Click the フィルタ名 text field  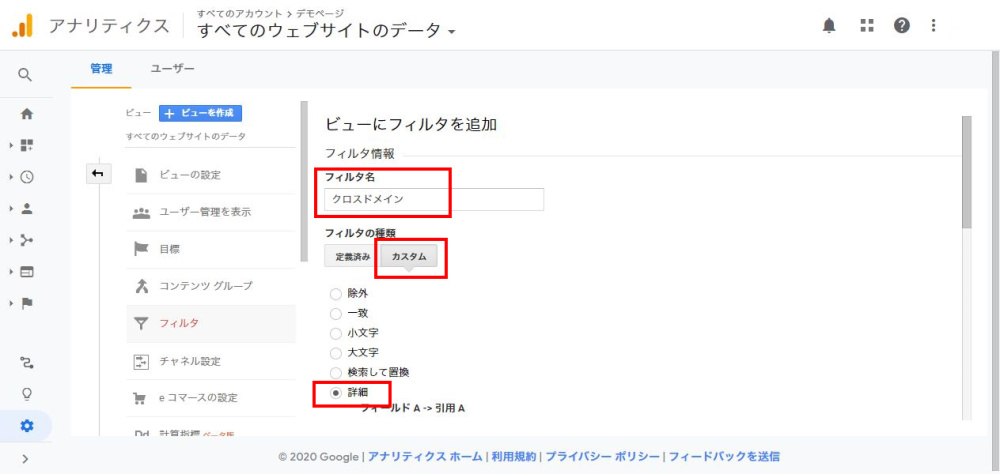pos(434,199)
